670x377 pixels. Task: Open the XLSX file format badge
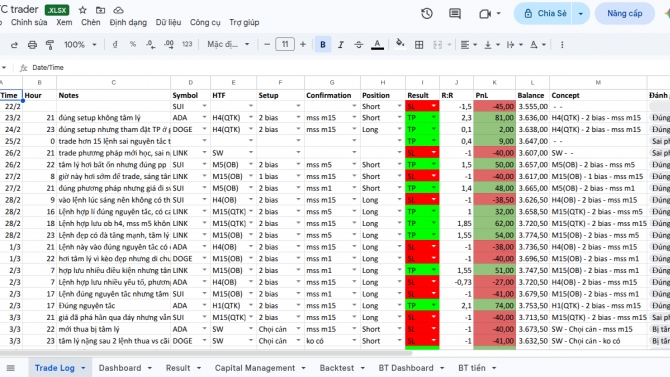pos(57,10)
